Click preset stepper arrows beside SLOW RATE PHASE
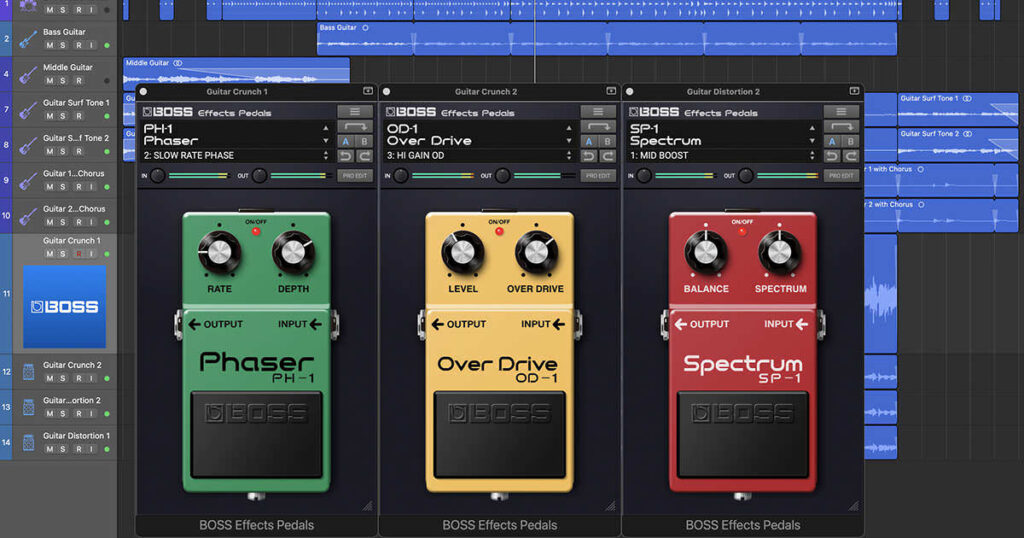Image resolution: width=1024 pixels, height=538 pixels. click(326, 155)
